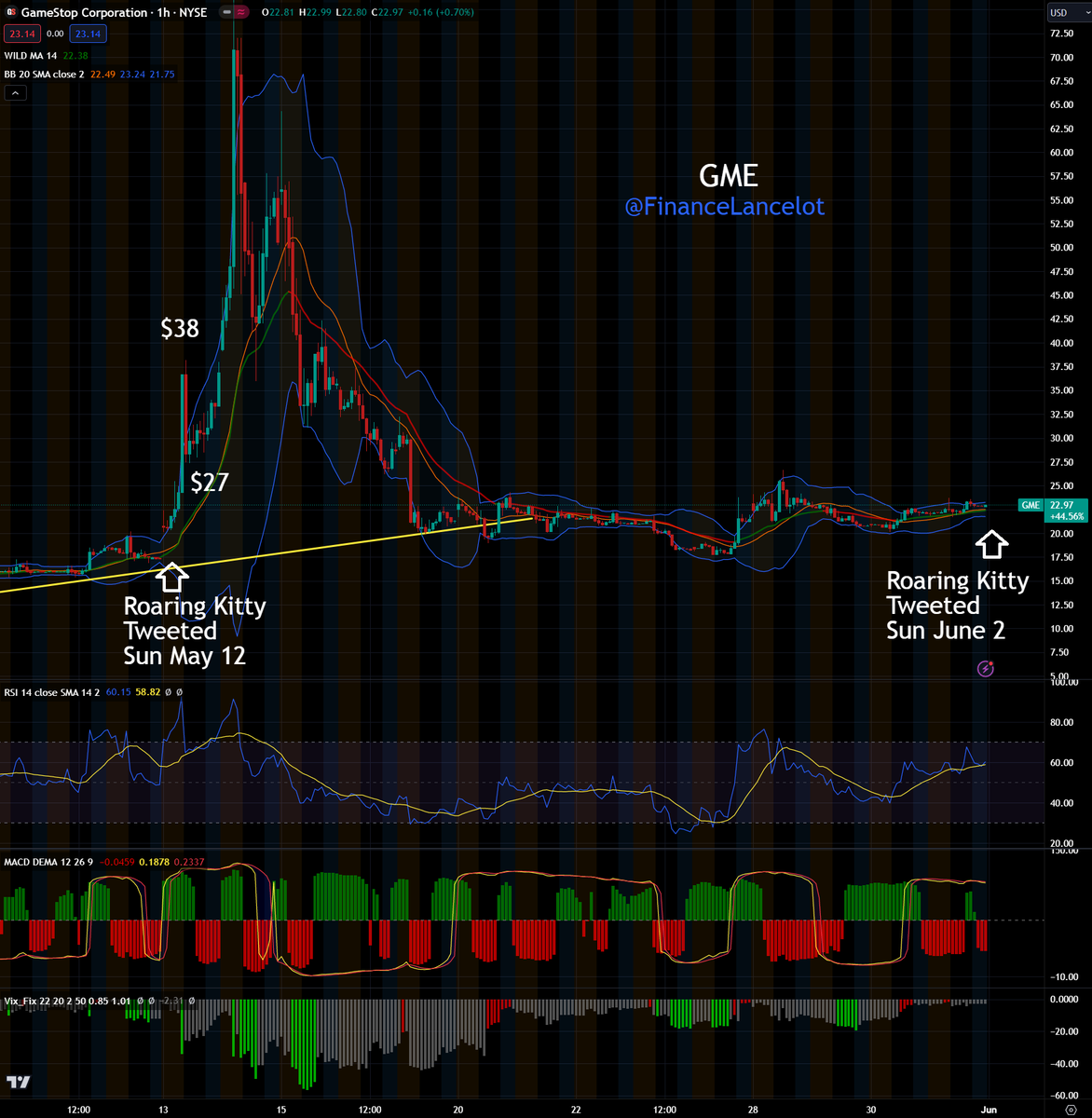Click the TradingView logo at bottom left
The height and width of the screenshot is (1118, 1092).
[x=17, y=1082]
